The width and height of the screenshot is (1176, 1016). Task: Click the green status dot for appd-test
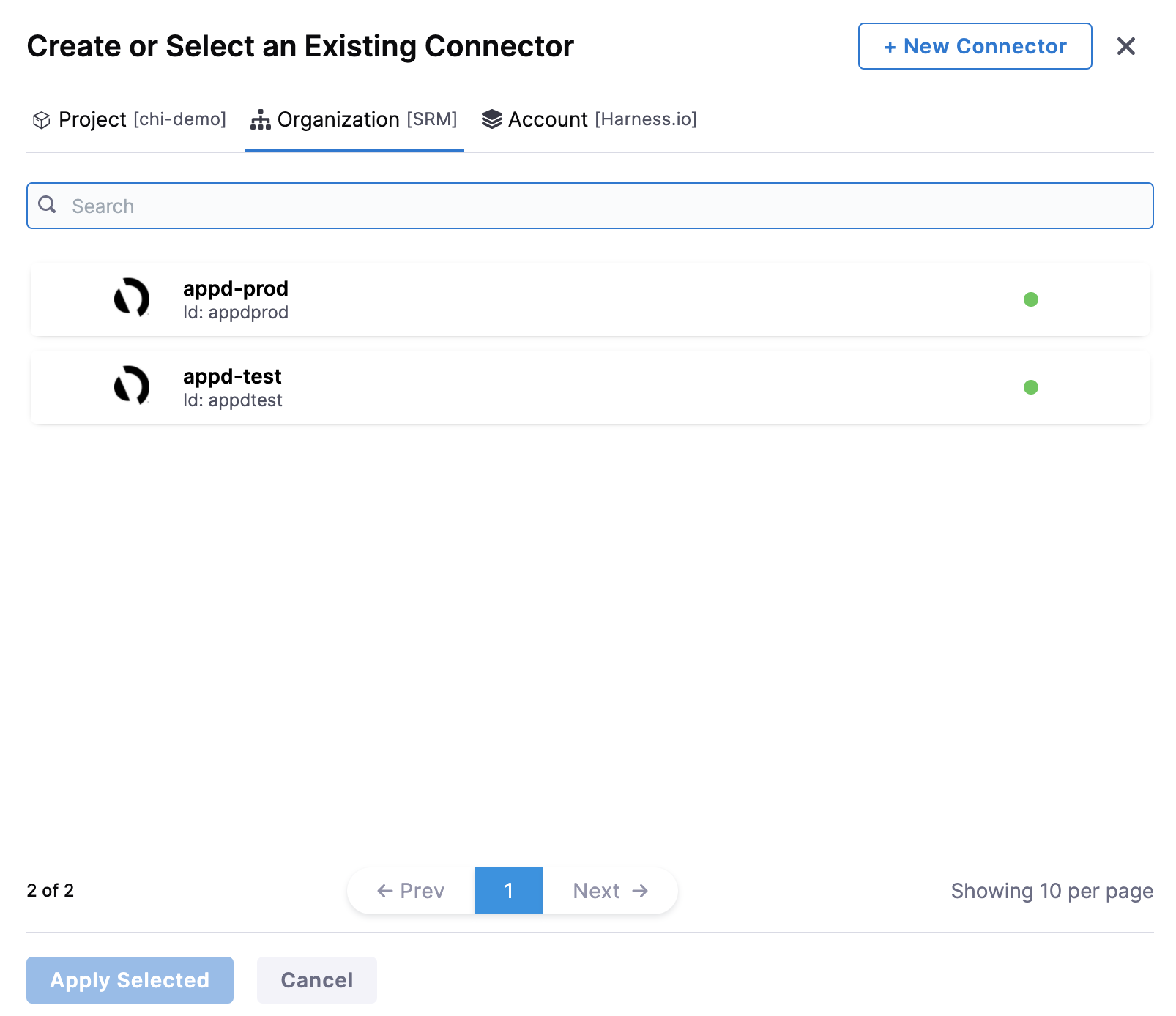tap(1031, 387)
